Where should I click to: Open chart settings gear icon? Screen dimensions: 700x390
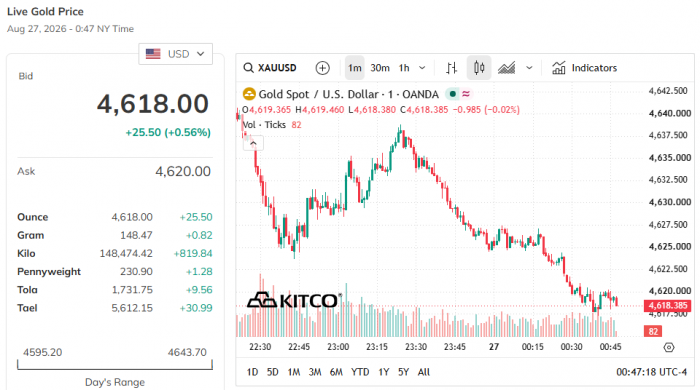[x=669, y=347]
